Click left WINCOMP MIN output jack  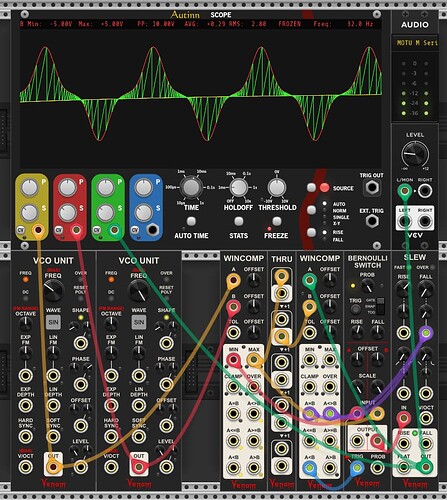click(233, 360)
